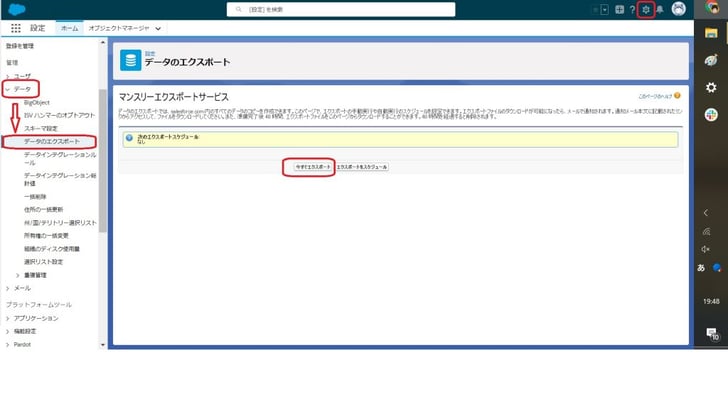Open the このページのヘルプ link
The width and height of the screenshot is (728, 409).
[655, 96]
